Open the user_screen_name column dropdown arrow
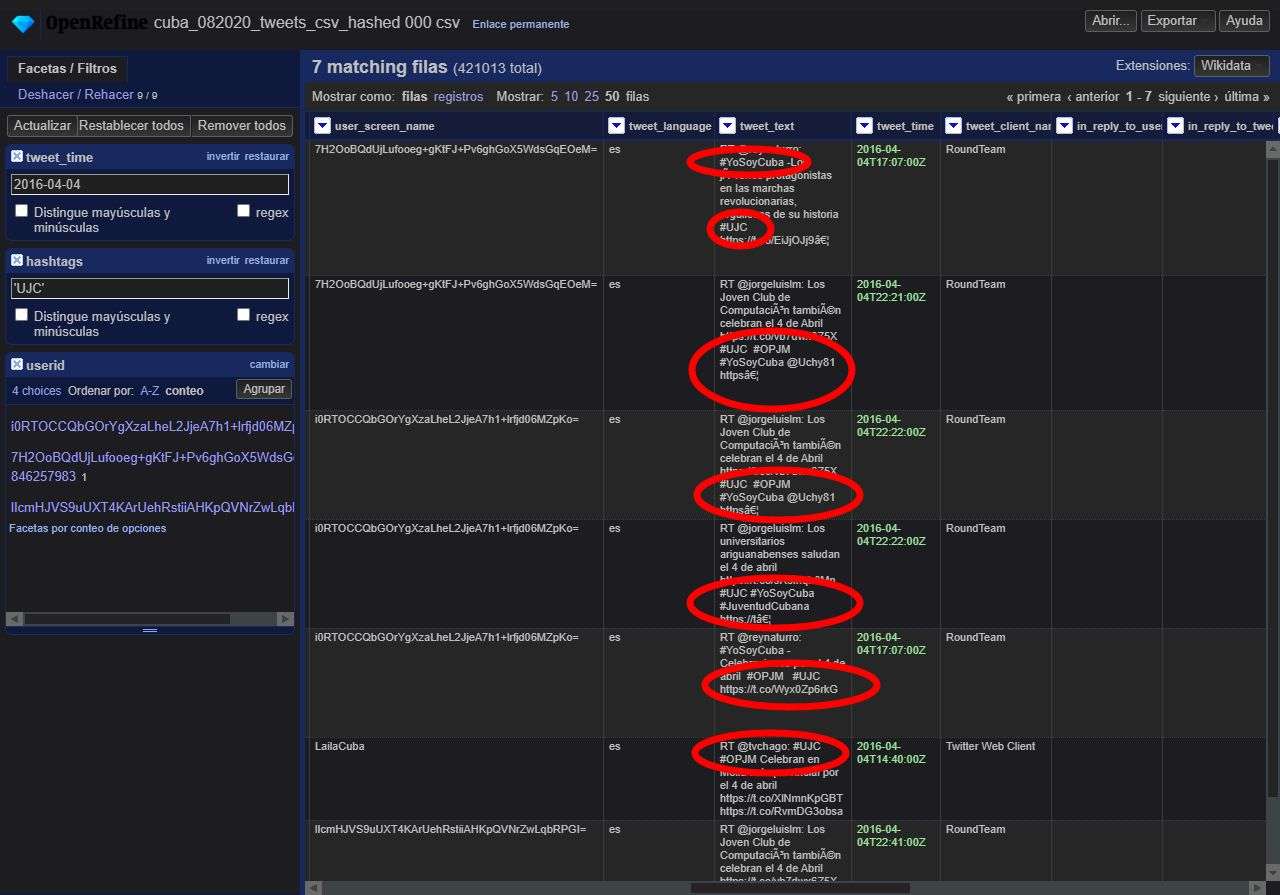Screen dimensions: 1280x895 click(x=322, y=126)
